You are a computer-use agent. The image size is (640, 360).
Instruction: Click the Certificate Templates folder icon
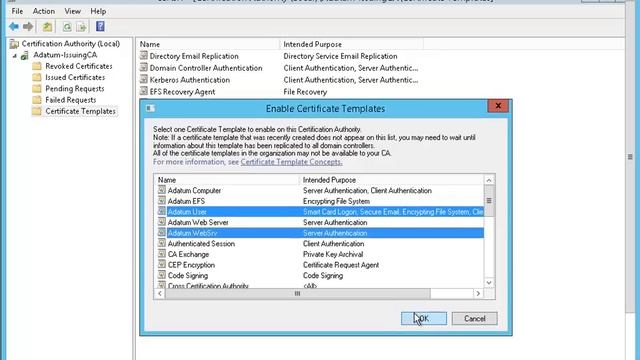click(37, 111)
